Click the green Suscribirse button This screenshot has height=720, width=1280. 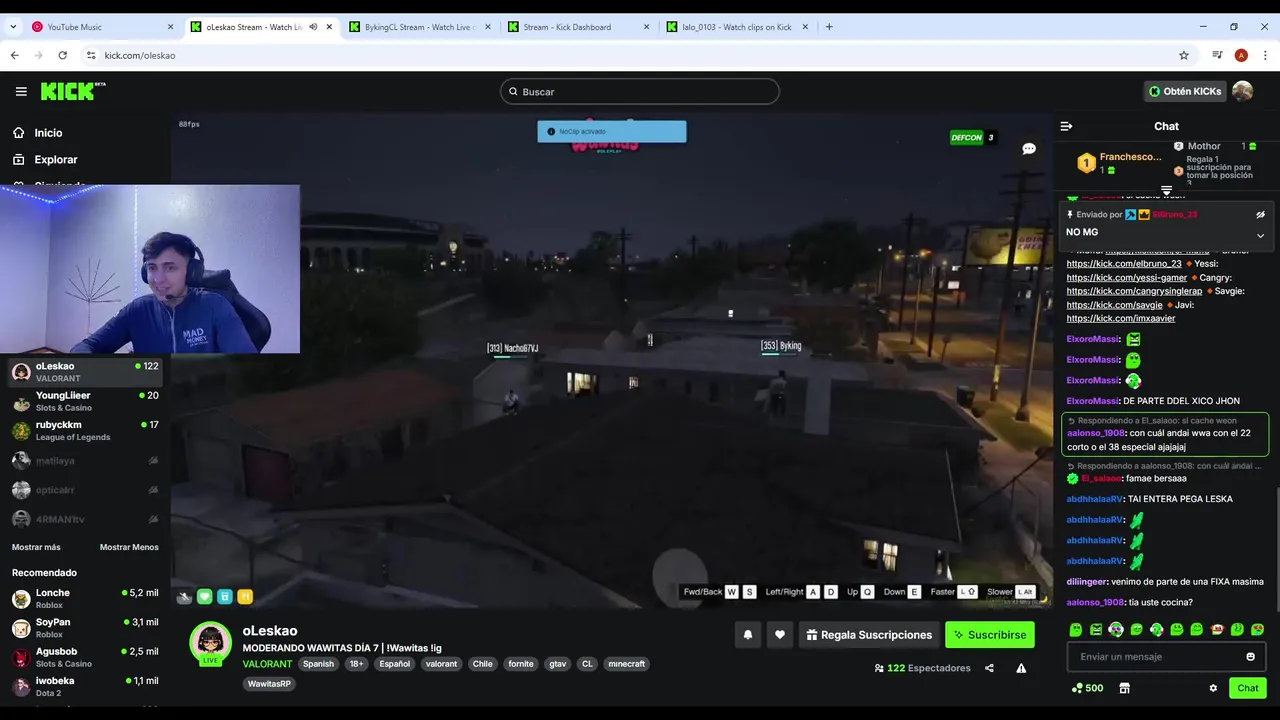click(990, 635)
